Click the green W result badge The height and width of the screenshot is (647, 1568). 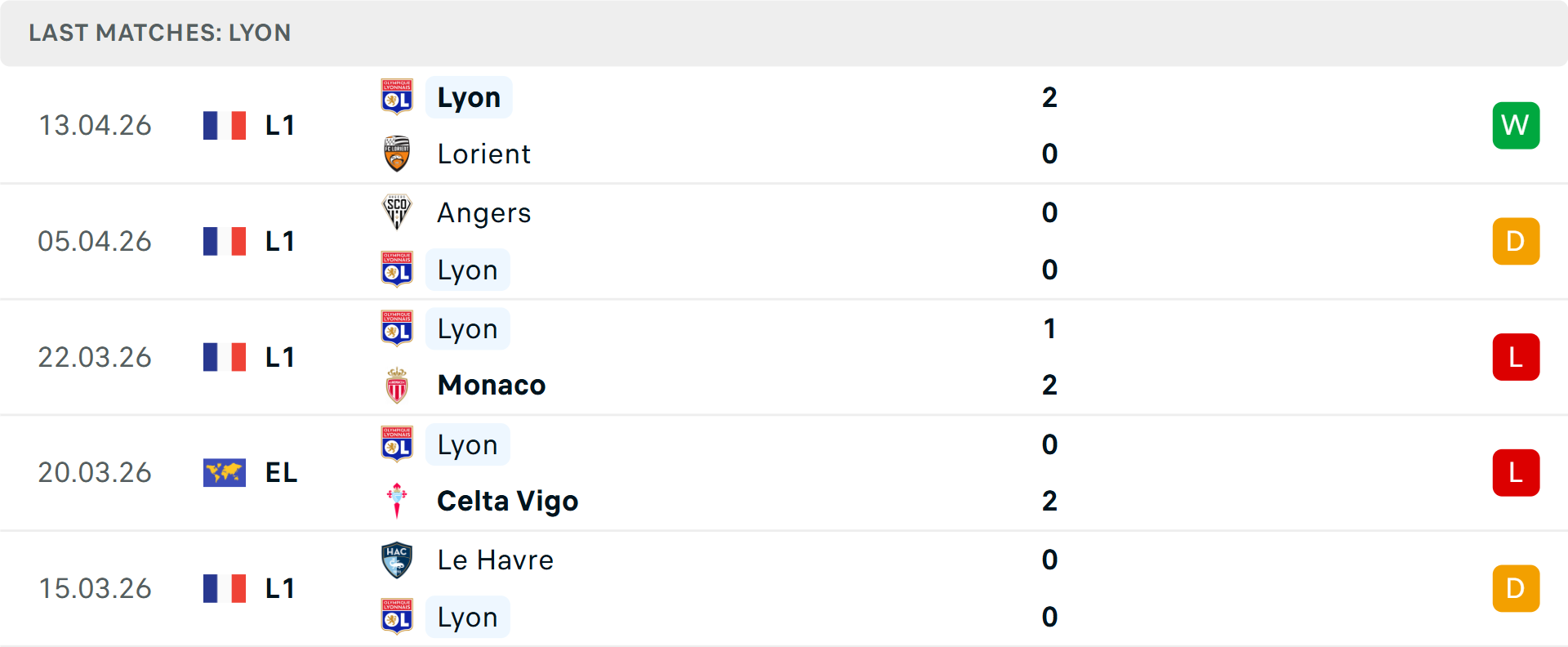pos(1516,125)
